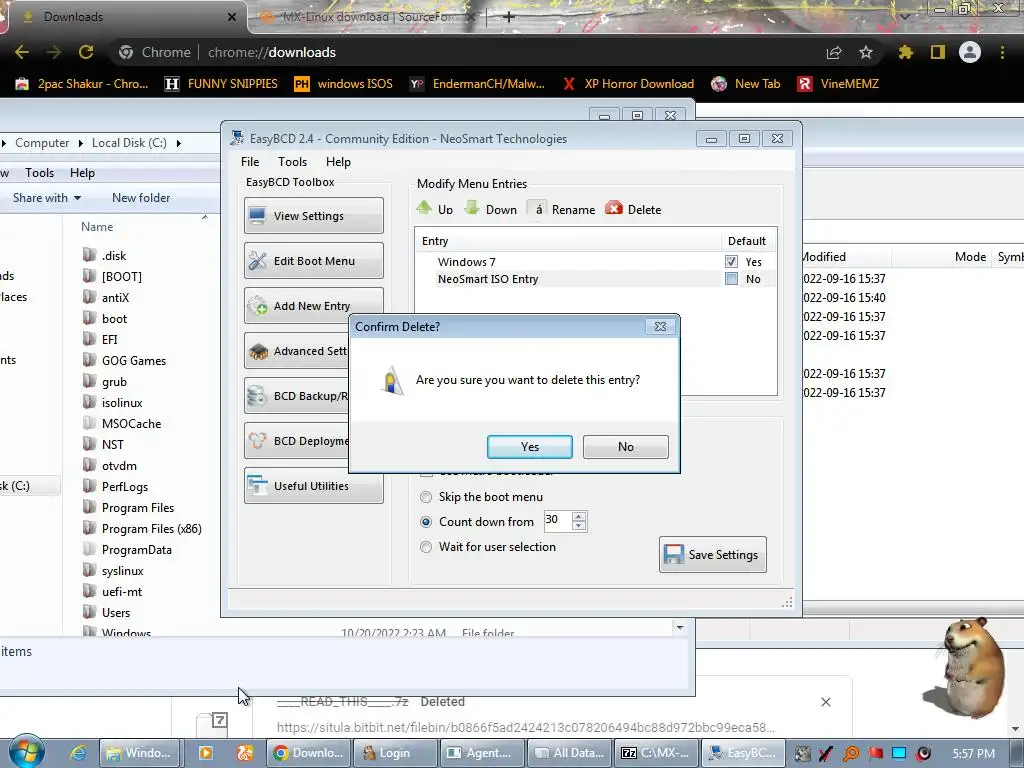Image resolution: width=1024 pixels, height=768 pixels.
Task: Select the MSOCache folder
Action: pos(131,424)
